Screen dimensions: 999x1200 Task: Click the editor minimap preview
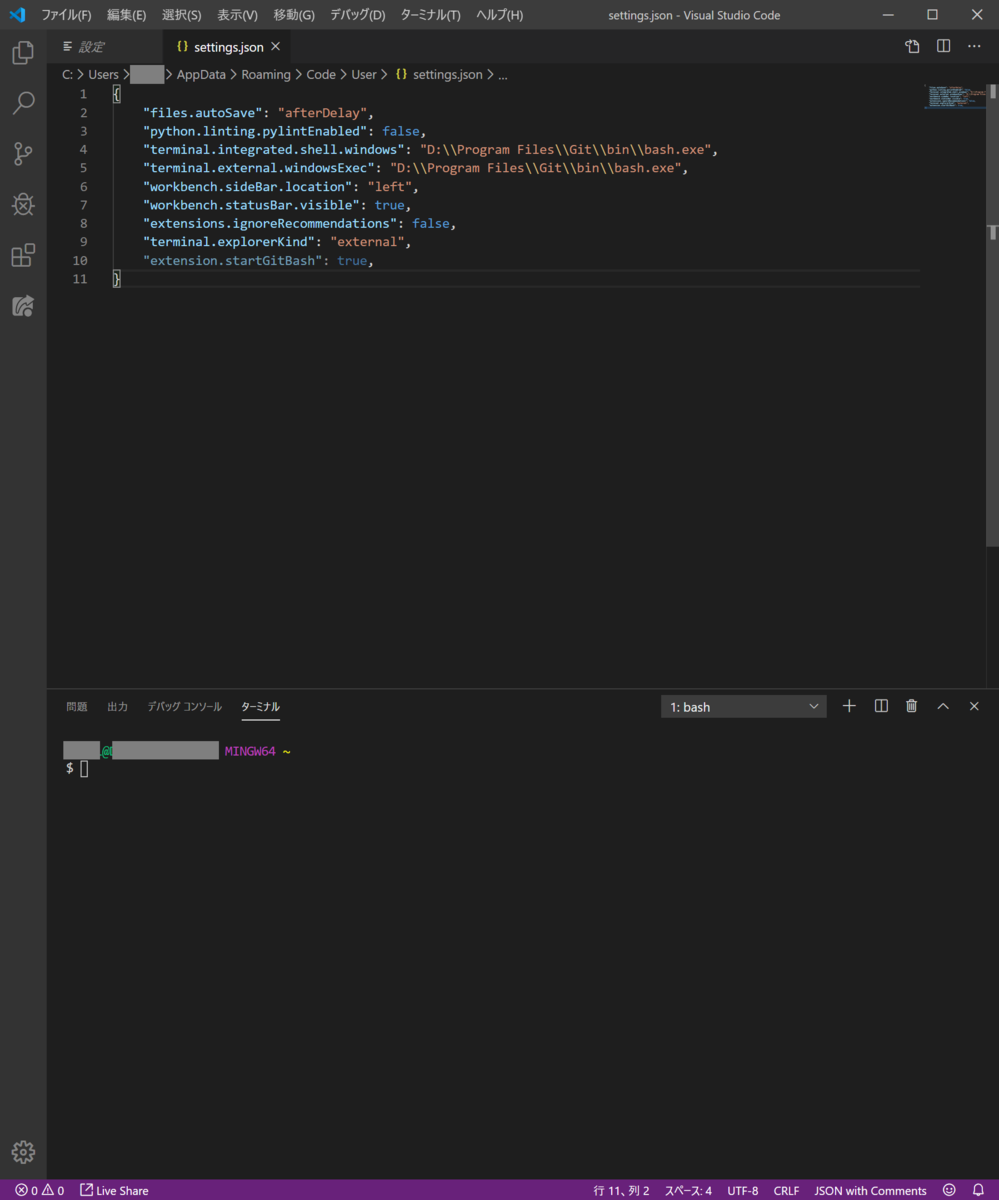click(955, 96)
